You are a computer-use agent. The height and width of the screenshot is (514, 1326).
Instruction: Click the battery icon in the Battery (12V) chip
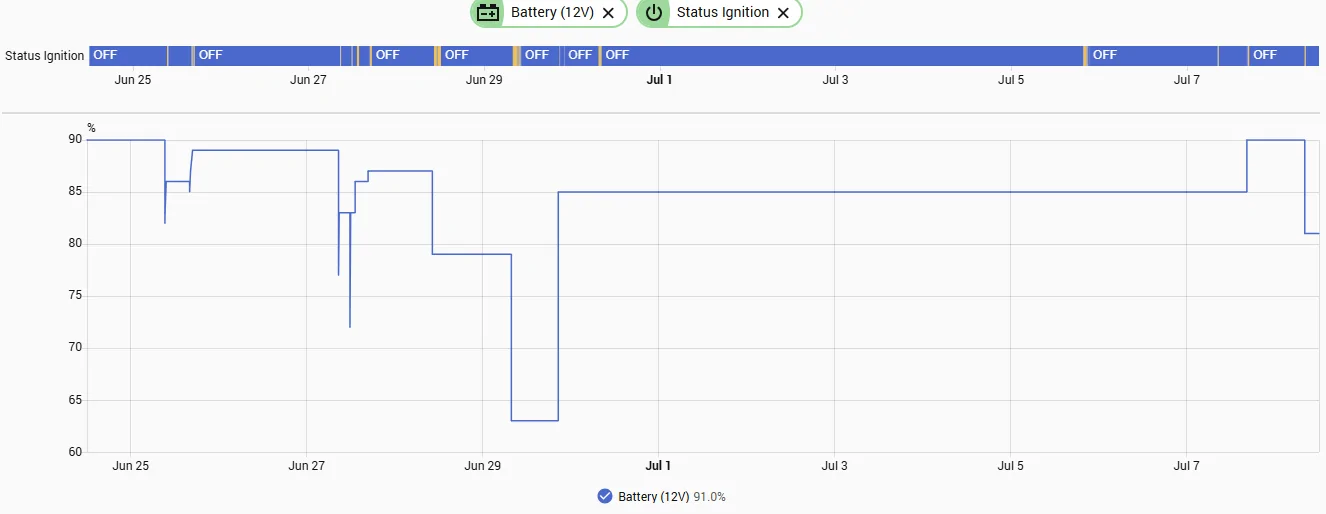pyautogui.click(x=488, y=13)
